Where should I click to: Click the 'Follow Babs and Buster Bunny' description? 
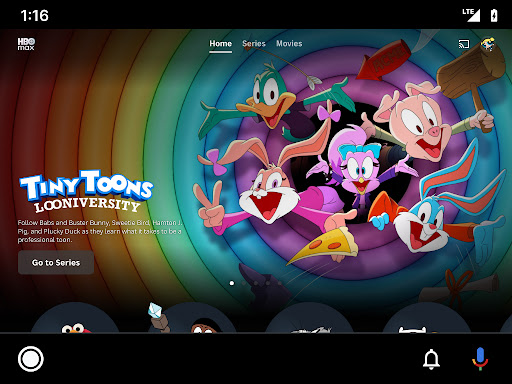coord(100,231)
